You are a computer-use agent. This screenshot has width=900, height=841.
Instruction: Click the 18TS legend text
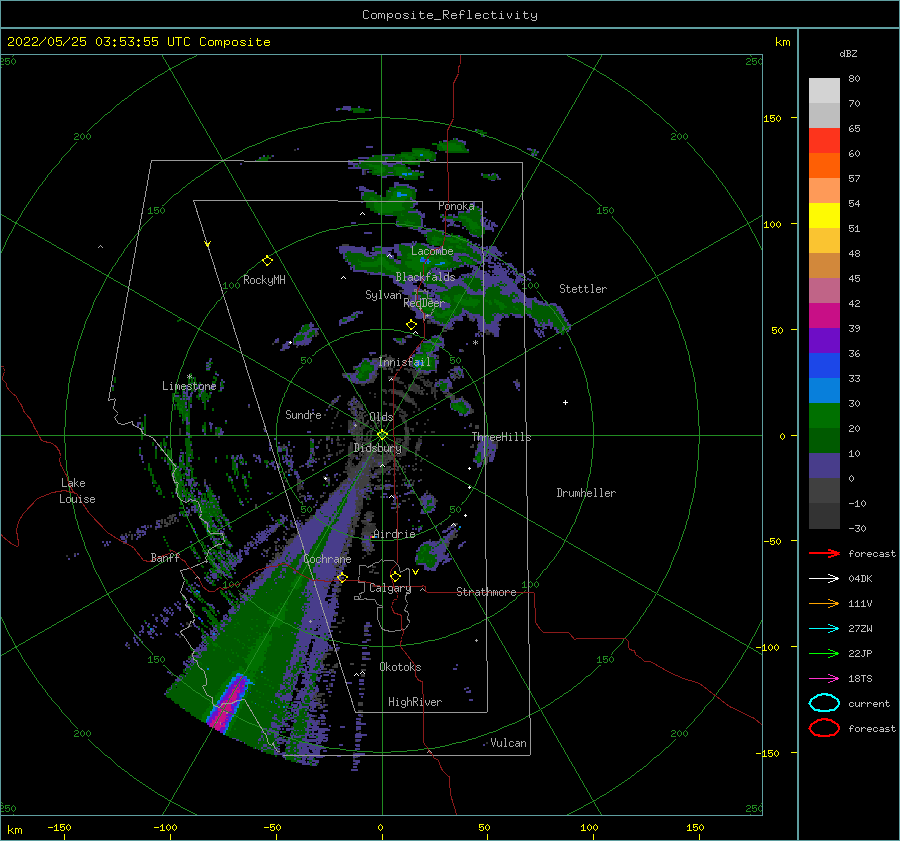860,679
